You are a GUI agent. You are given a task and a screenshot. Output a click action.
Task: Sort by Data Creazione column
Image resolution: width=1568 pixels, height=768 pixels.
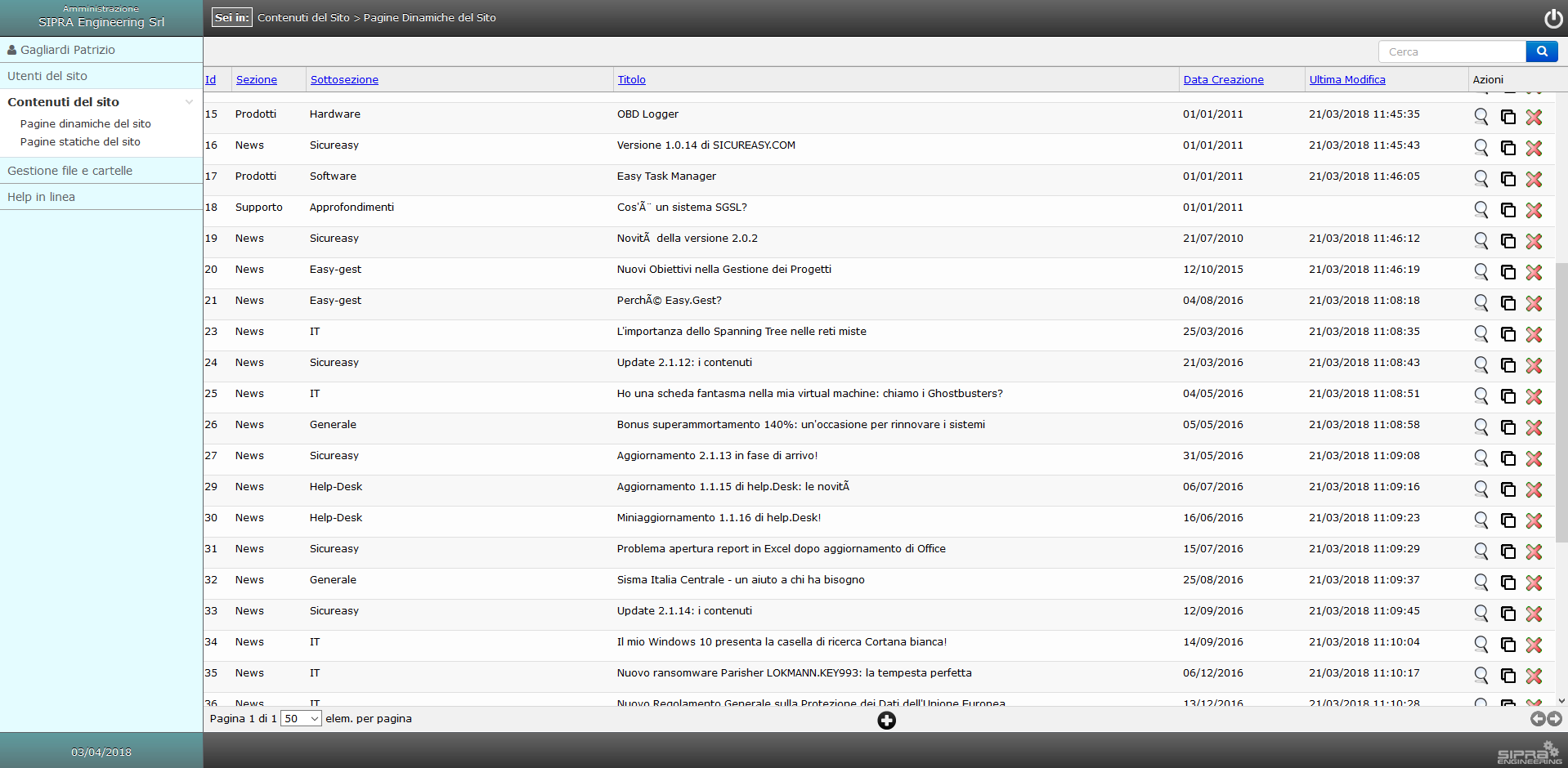(x=1223, y=79)
